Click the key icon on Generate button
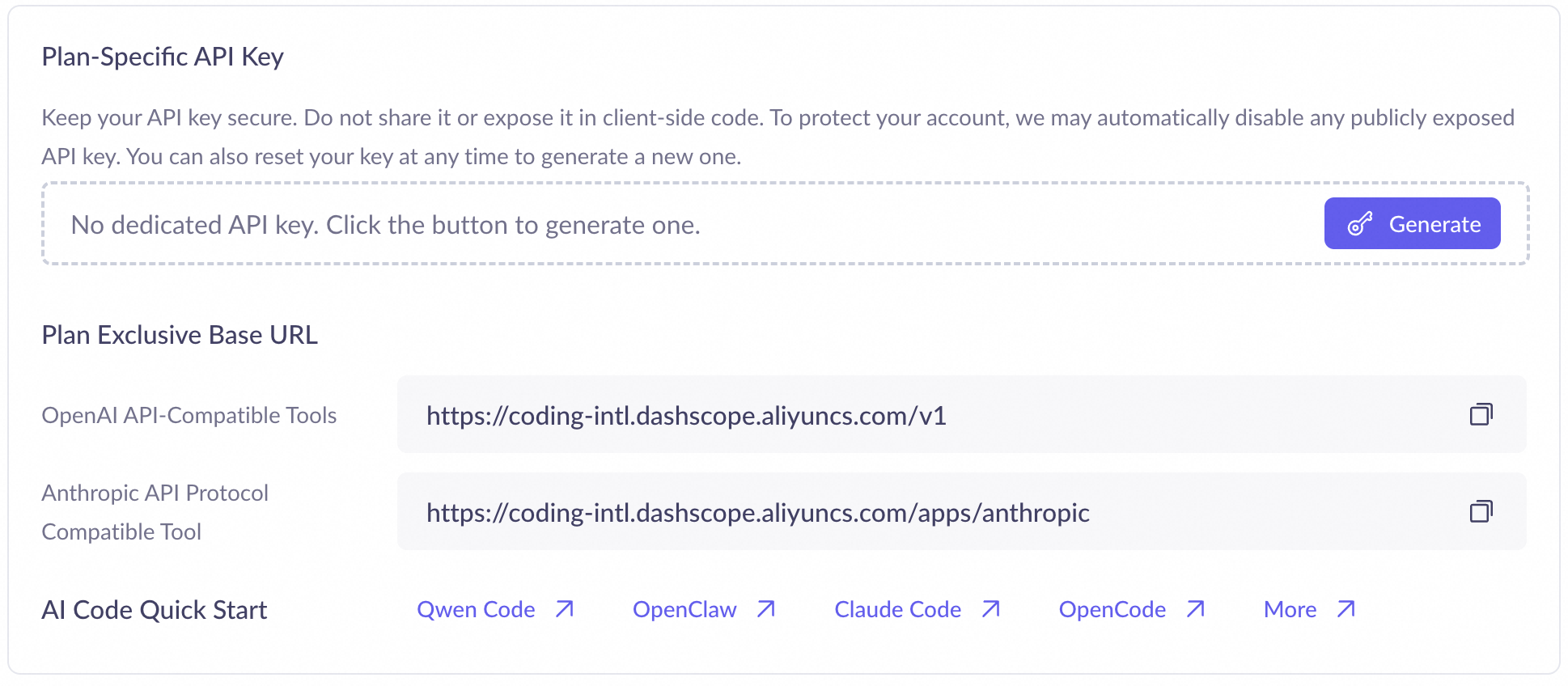Image resolution: width=1568 pixels, height=686 pixels. click(1360, 224)
